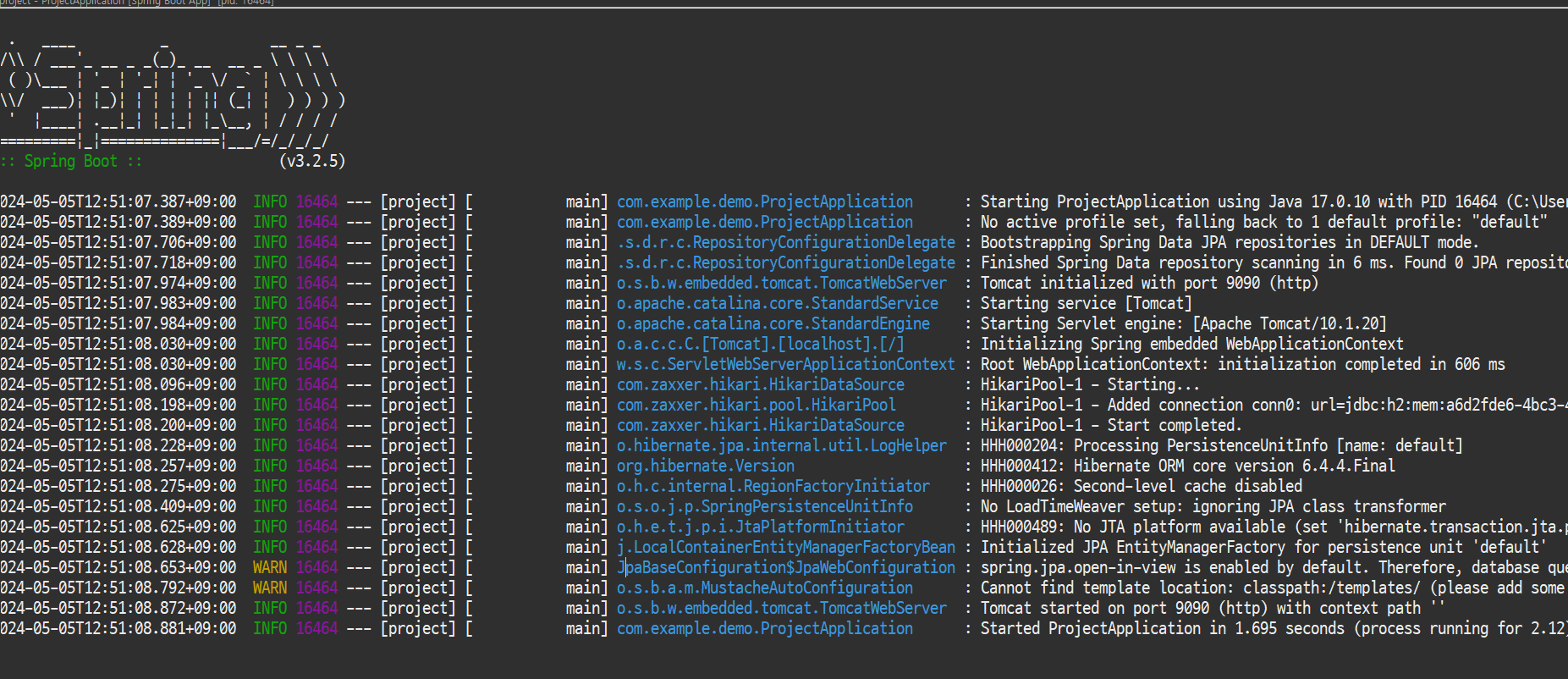
Task: Click 'HHH000204: Processing PersistenceUnitInfo' message
Action: 1221,445
